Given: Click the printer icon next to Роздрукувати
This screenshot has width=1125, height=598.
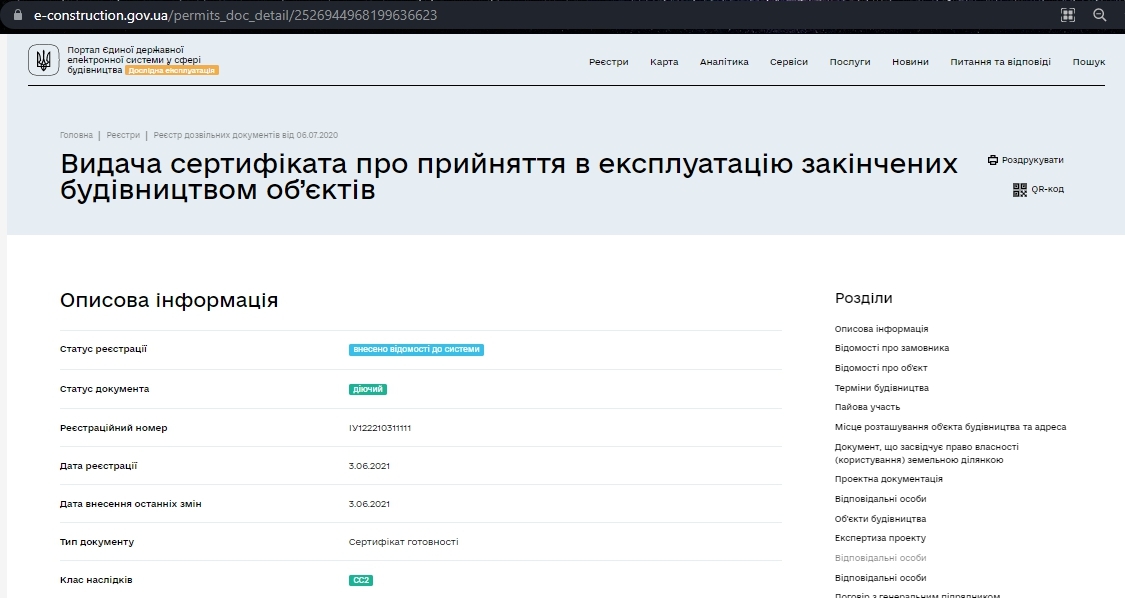Looking at the screenshot, I should 992,160.
